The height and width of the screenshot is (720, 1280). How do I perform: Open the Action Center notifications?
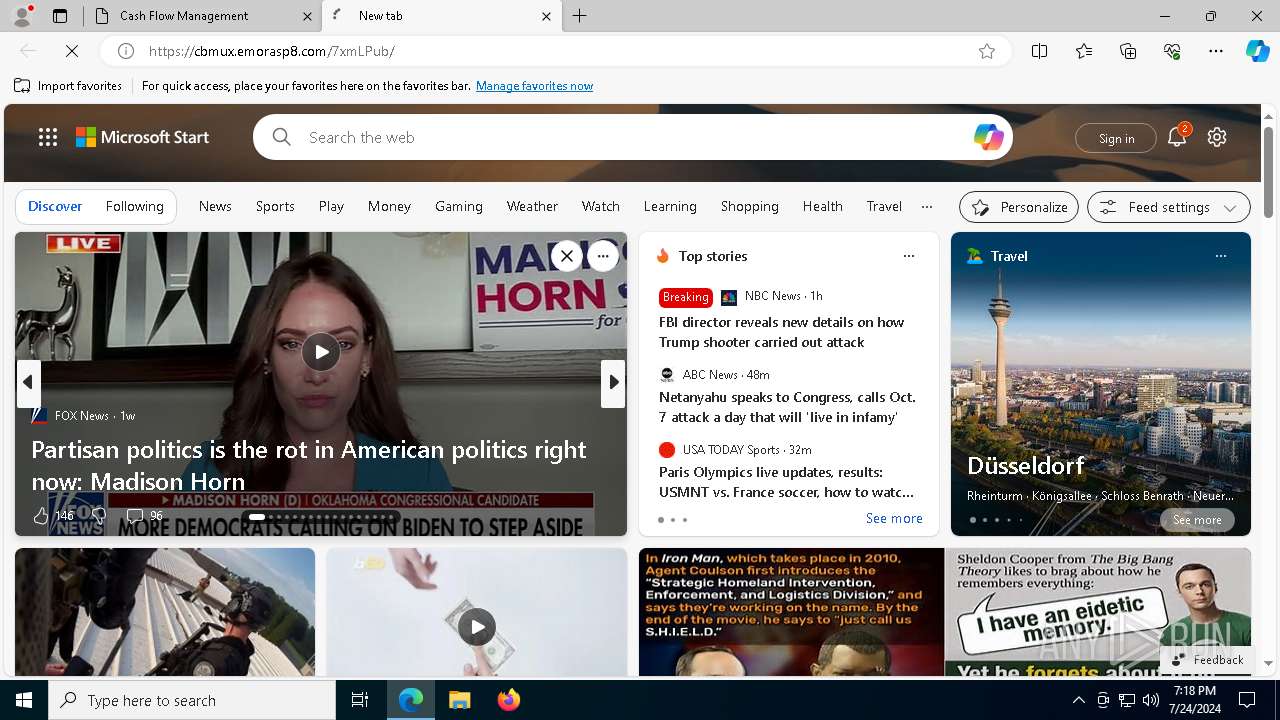1247,700
